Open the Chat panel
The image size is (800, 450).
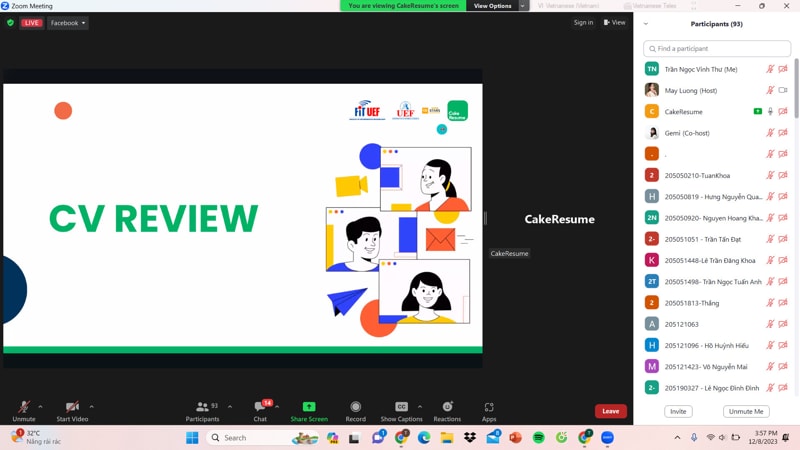[x=260, y=408]
